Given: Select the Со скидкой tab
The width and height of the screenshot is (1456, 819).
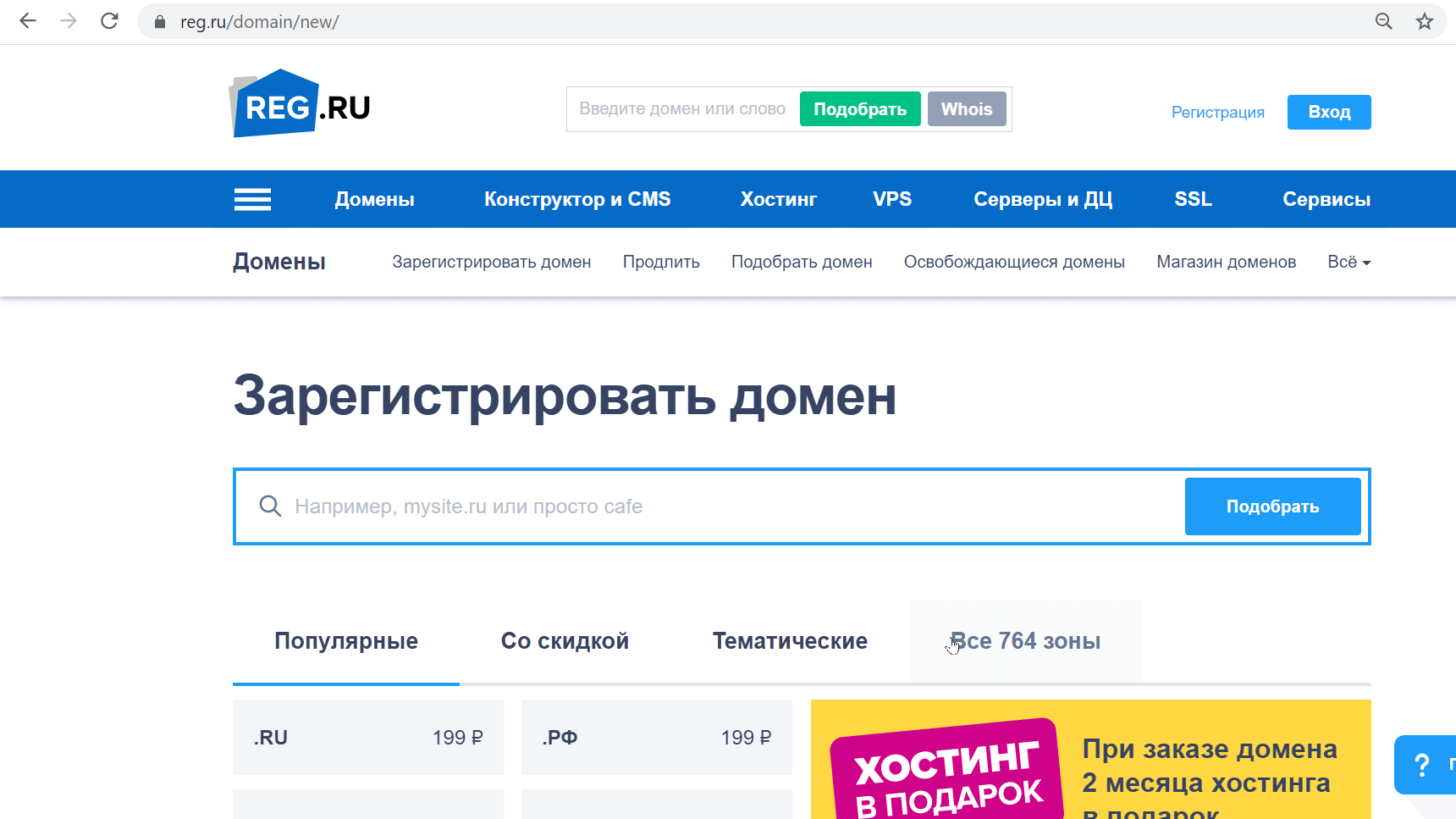Looking at the screenshot, I should (x=565, y=641).
